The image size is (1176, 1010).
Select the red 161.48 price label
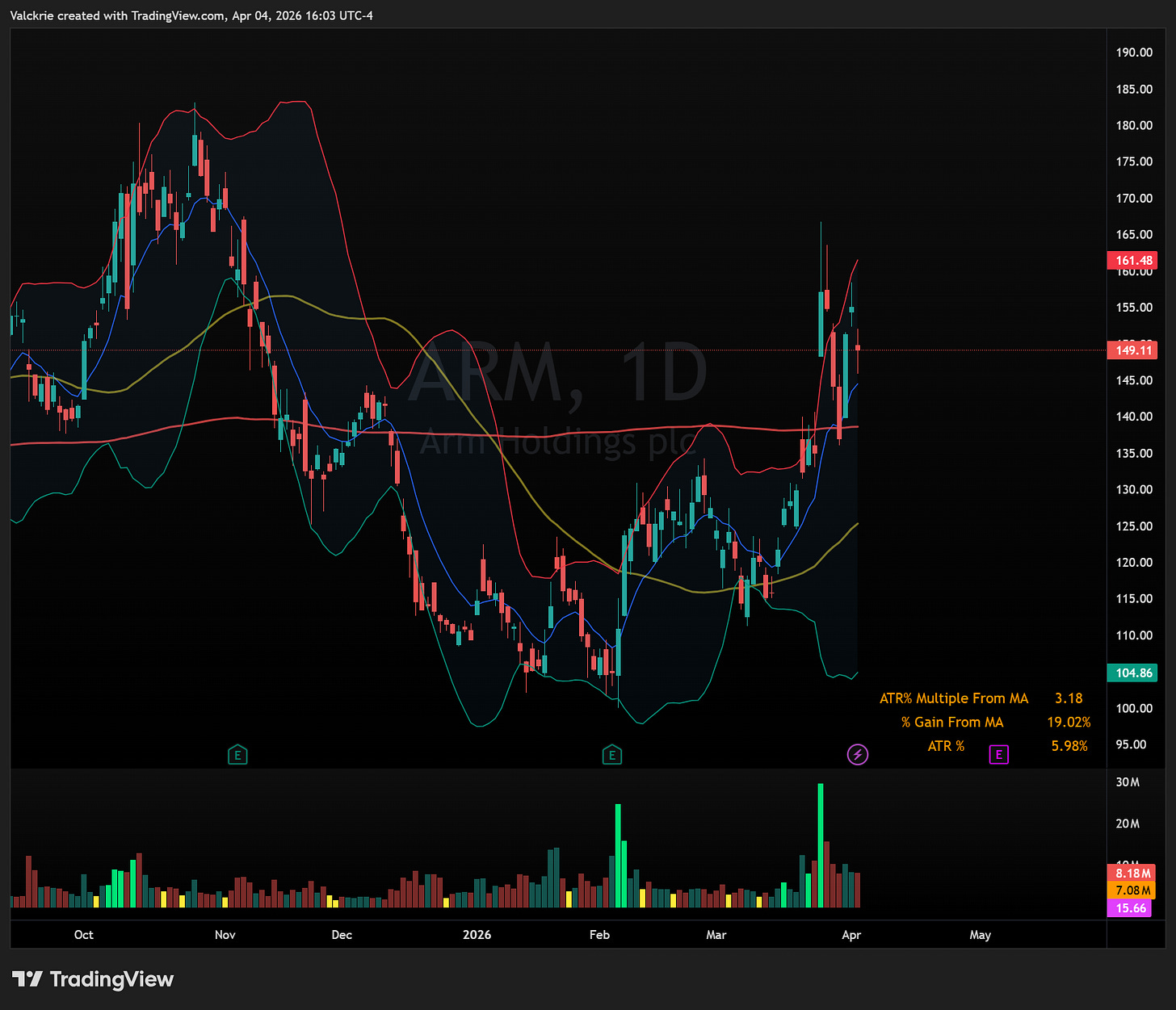click(1134, 260)
